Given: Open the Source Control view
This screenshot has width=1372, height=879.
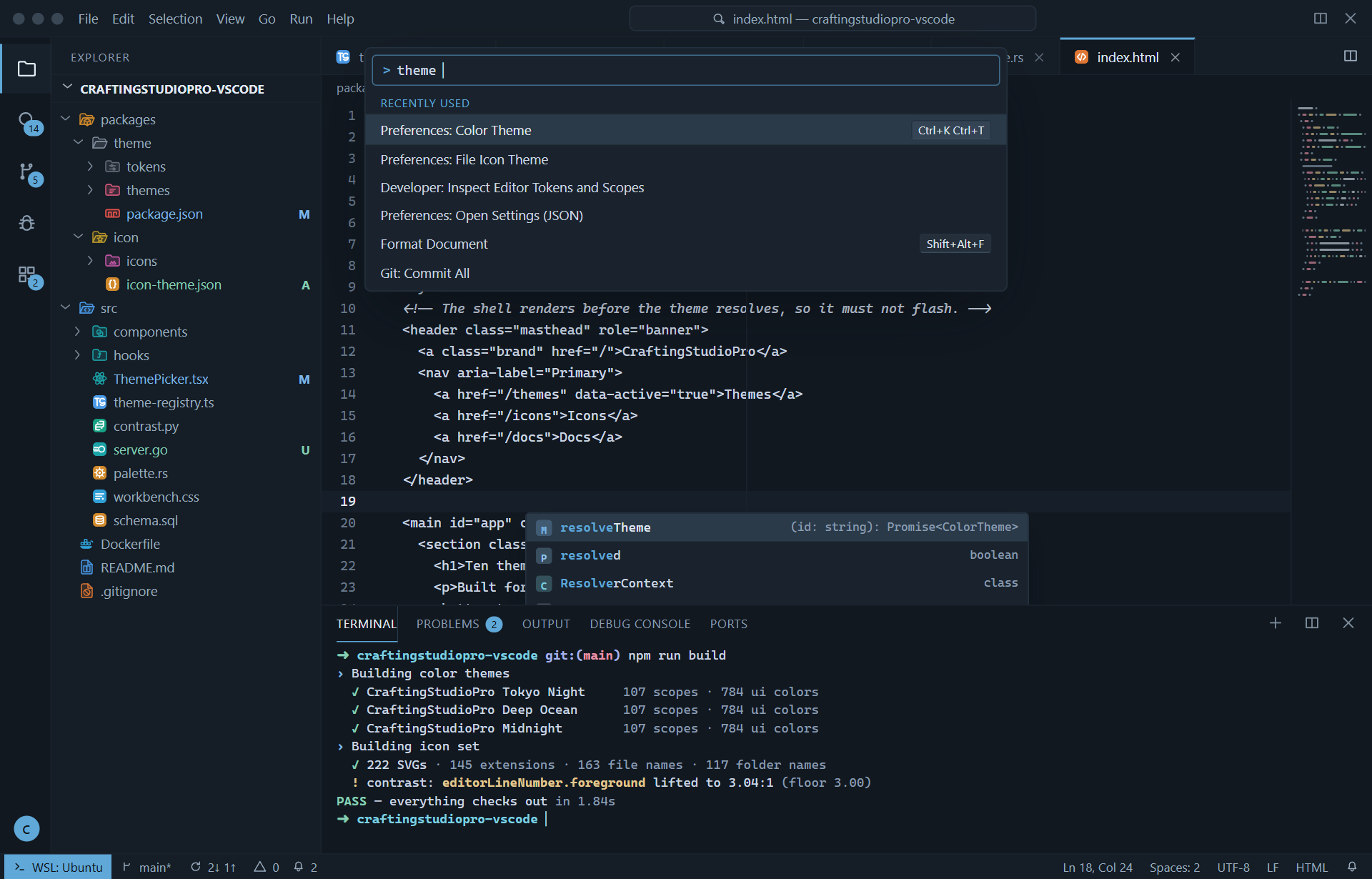Looking at the screenshot, I should 26,172.
